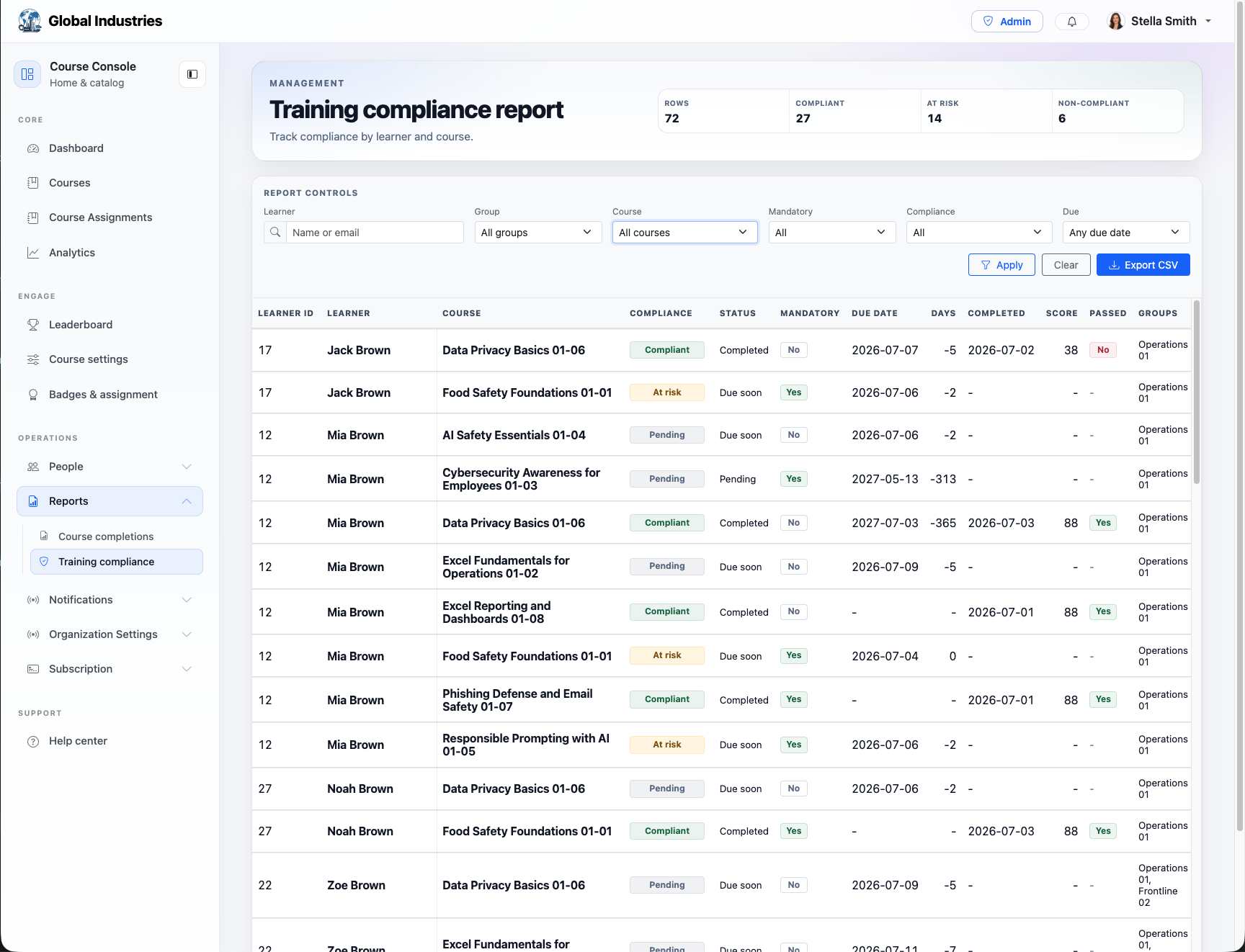Click the SCORE column header

(1061, 313)
